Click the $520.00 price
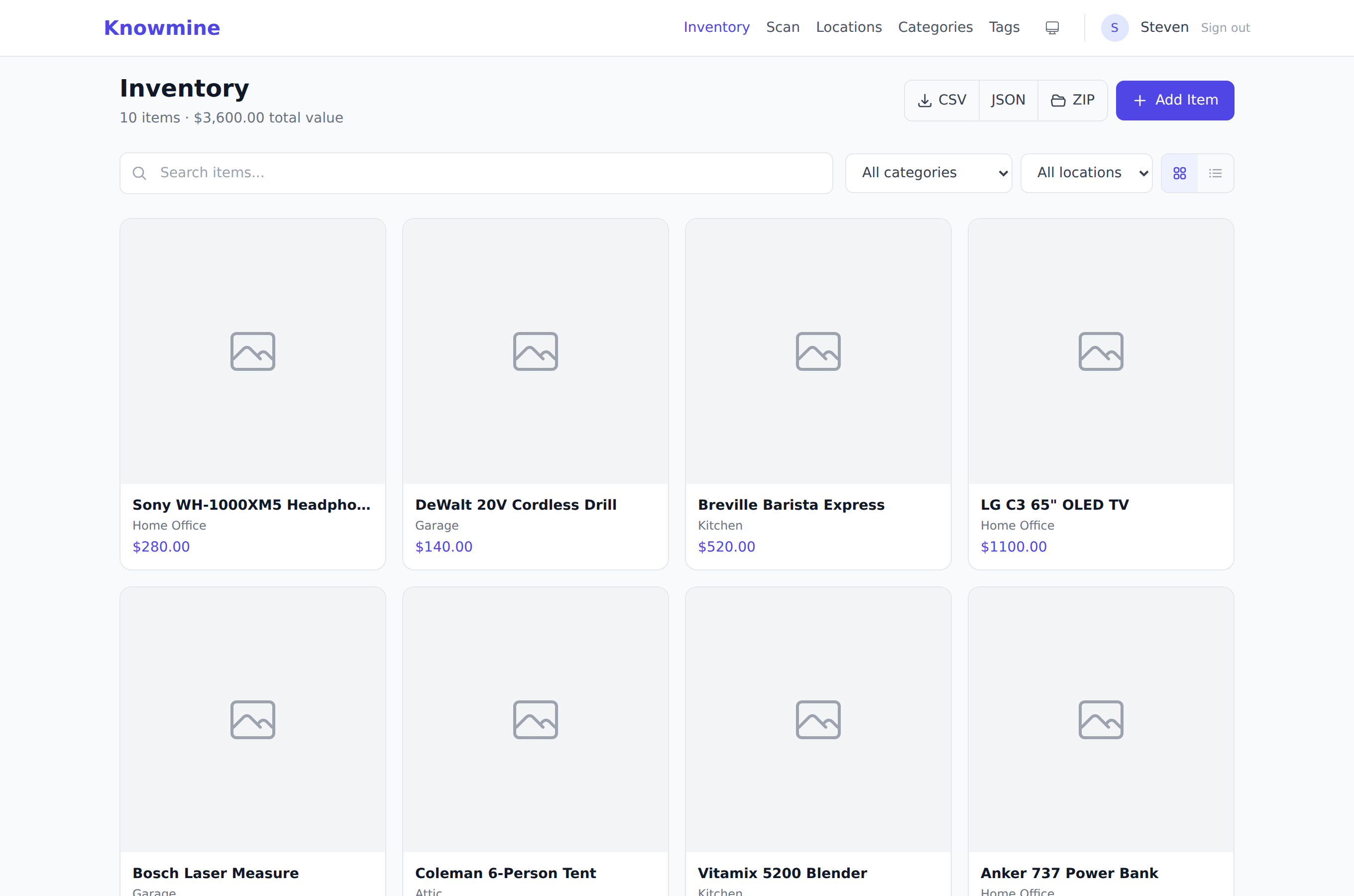 point(727,547)
